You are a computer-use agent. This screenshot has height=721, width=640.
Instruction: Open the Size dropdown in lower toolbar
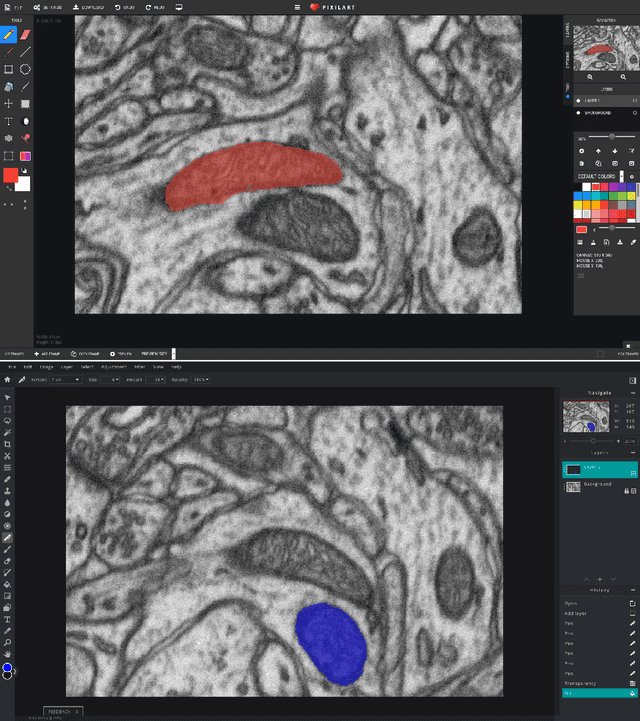109,380
